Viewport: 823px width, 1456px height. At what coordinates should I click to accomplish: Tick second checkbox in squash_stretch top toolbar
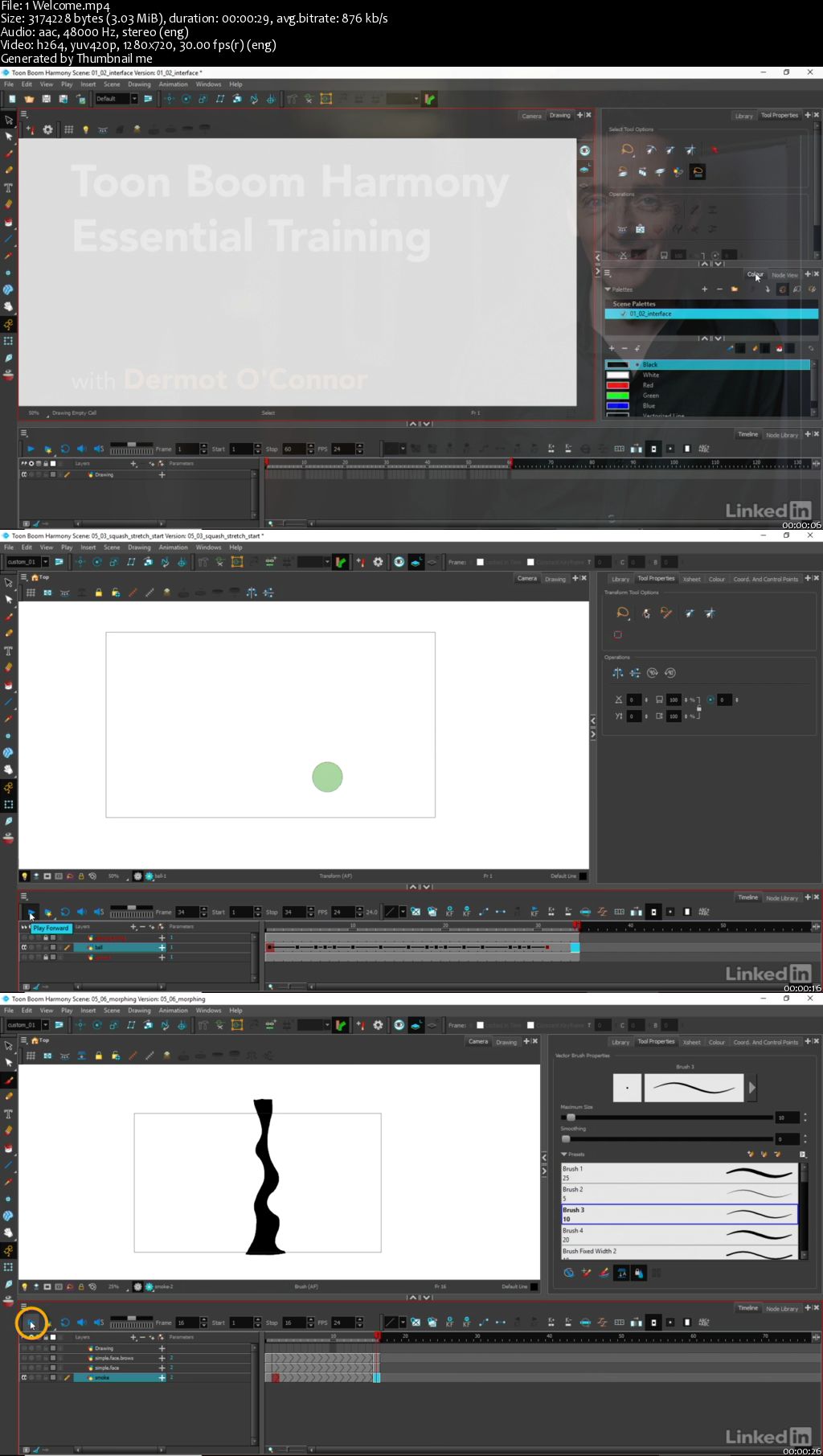(x=530, y=562)
